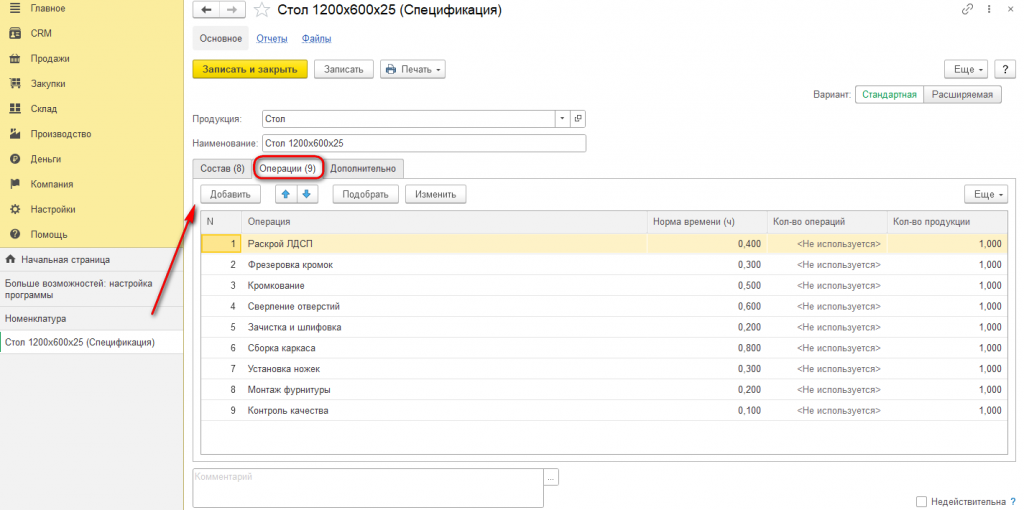1024x510 pixels.
Task: Click the Операция column header
Action: pos(444,222)
